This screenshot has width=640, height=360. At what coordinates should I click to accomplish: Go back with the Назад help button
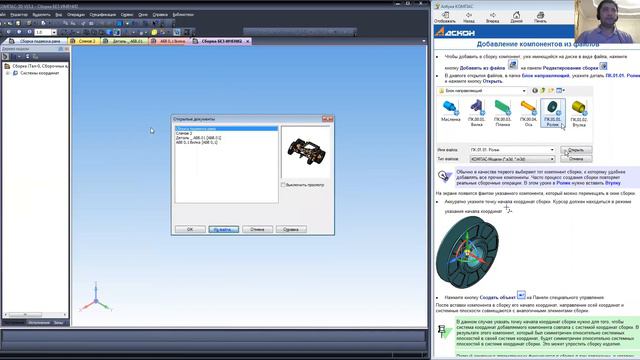[469, 17]
